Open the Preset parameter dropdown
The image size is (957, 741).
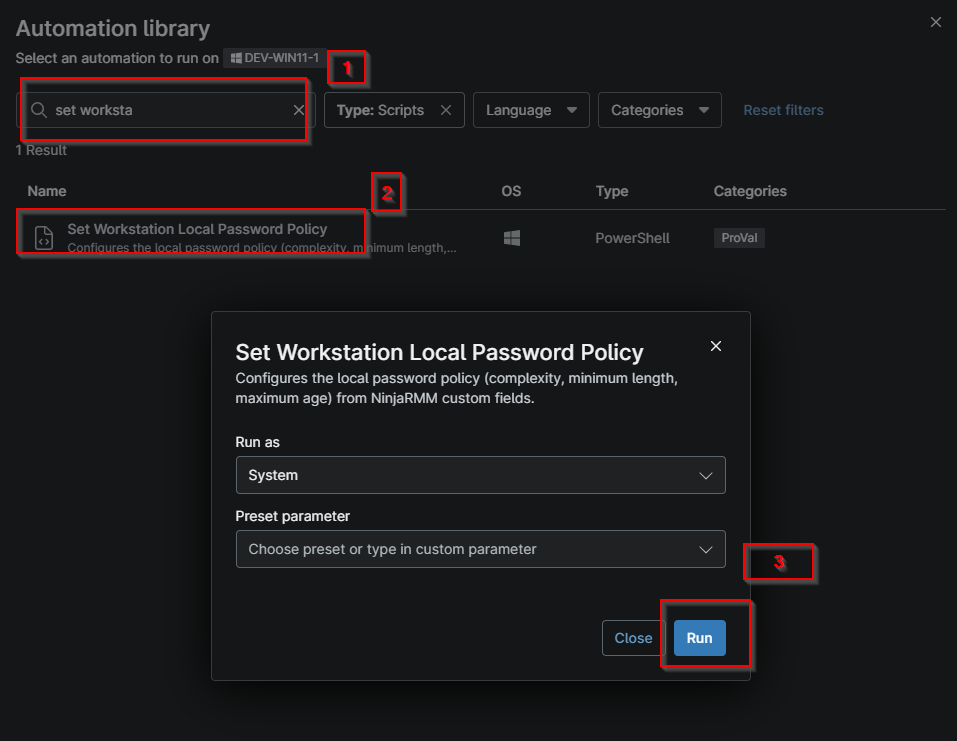tap(480, 549)
